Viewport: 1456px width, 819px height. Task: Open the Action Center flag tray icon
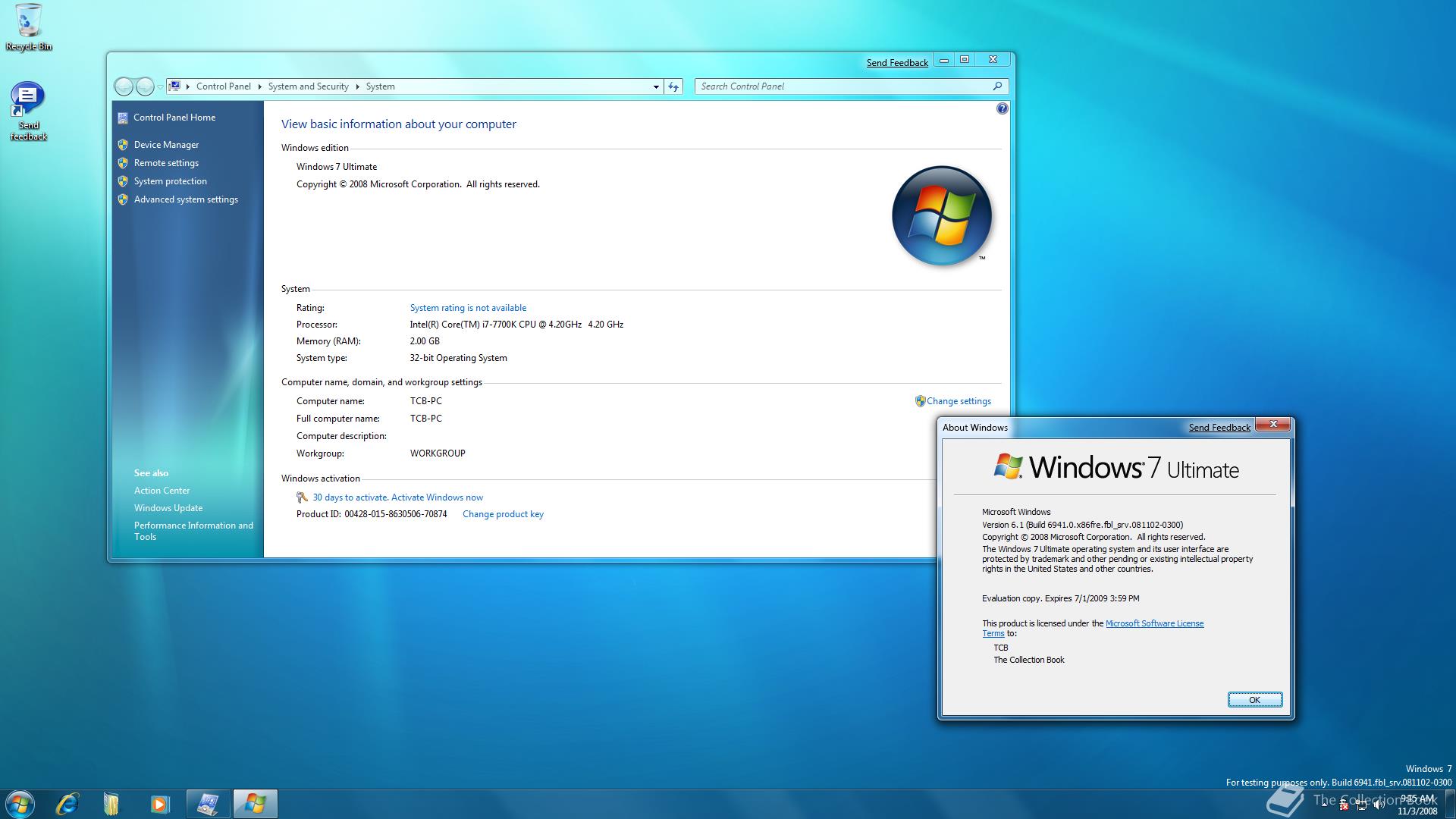[1343, 805]
